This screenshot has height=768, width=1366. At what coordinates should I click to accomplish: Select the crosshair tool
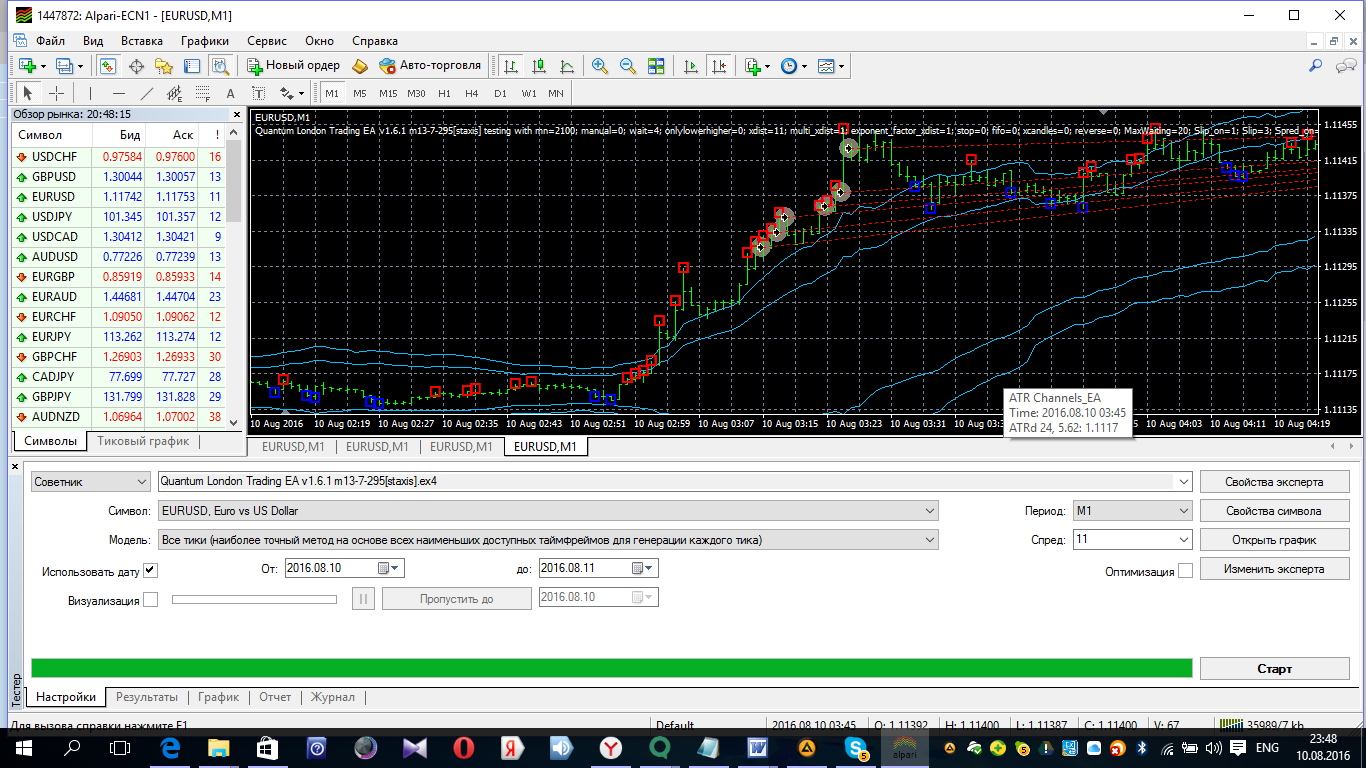pos(57,93)
